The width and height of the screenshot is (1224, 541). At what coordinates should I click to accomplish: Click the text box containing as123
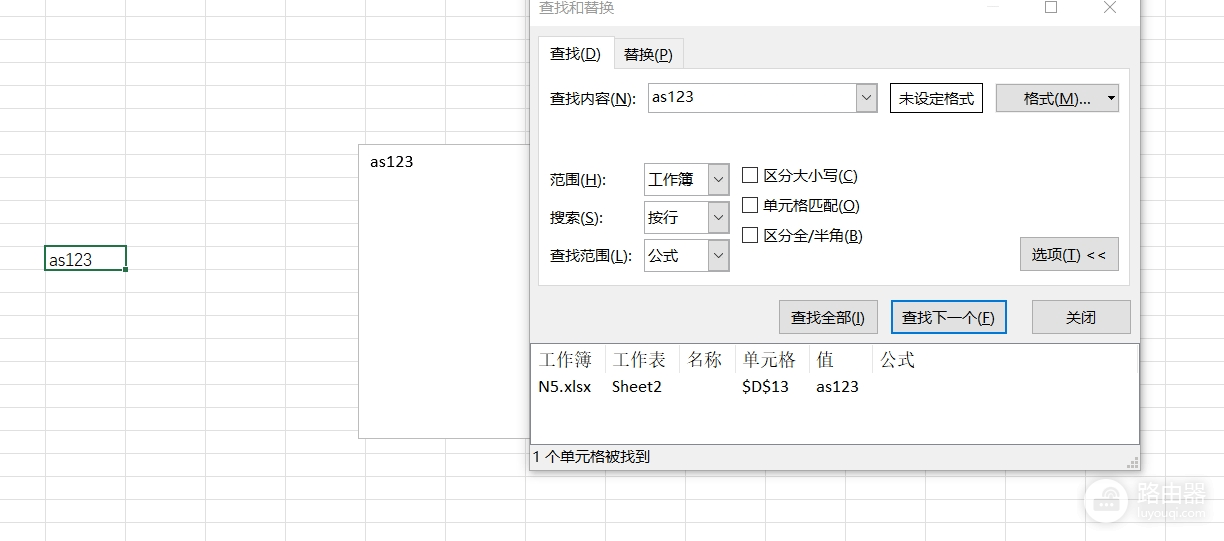coord(444,291)
